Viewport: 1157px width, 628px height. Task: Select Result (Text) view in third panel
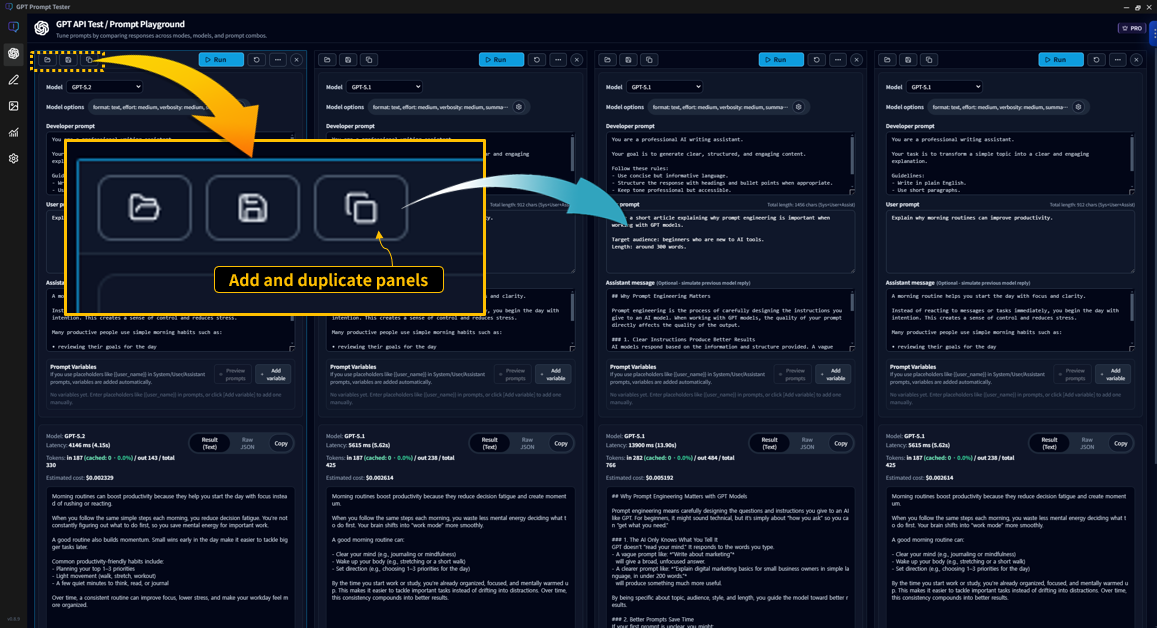tap(769, 443)
